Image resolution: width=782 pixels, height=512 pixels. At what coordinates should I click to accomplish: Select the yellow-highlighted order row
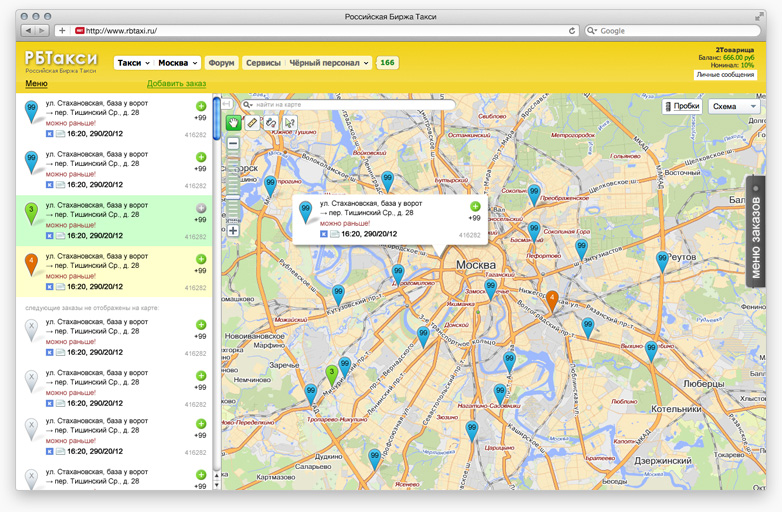pos(114,271)
